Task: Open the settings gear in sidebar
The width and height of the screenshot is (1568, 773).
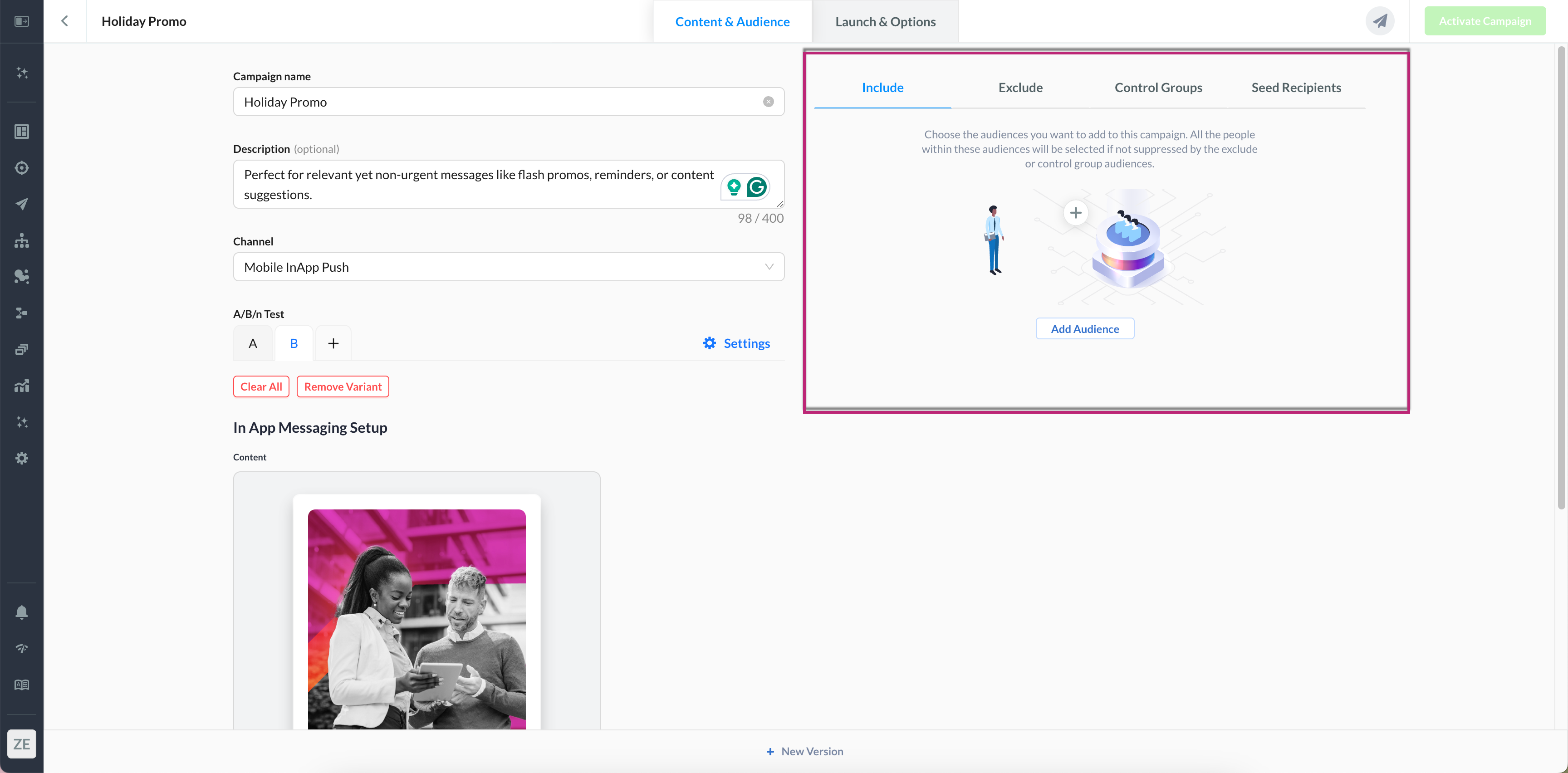Action: tap(22, 458)
